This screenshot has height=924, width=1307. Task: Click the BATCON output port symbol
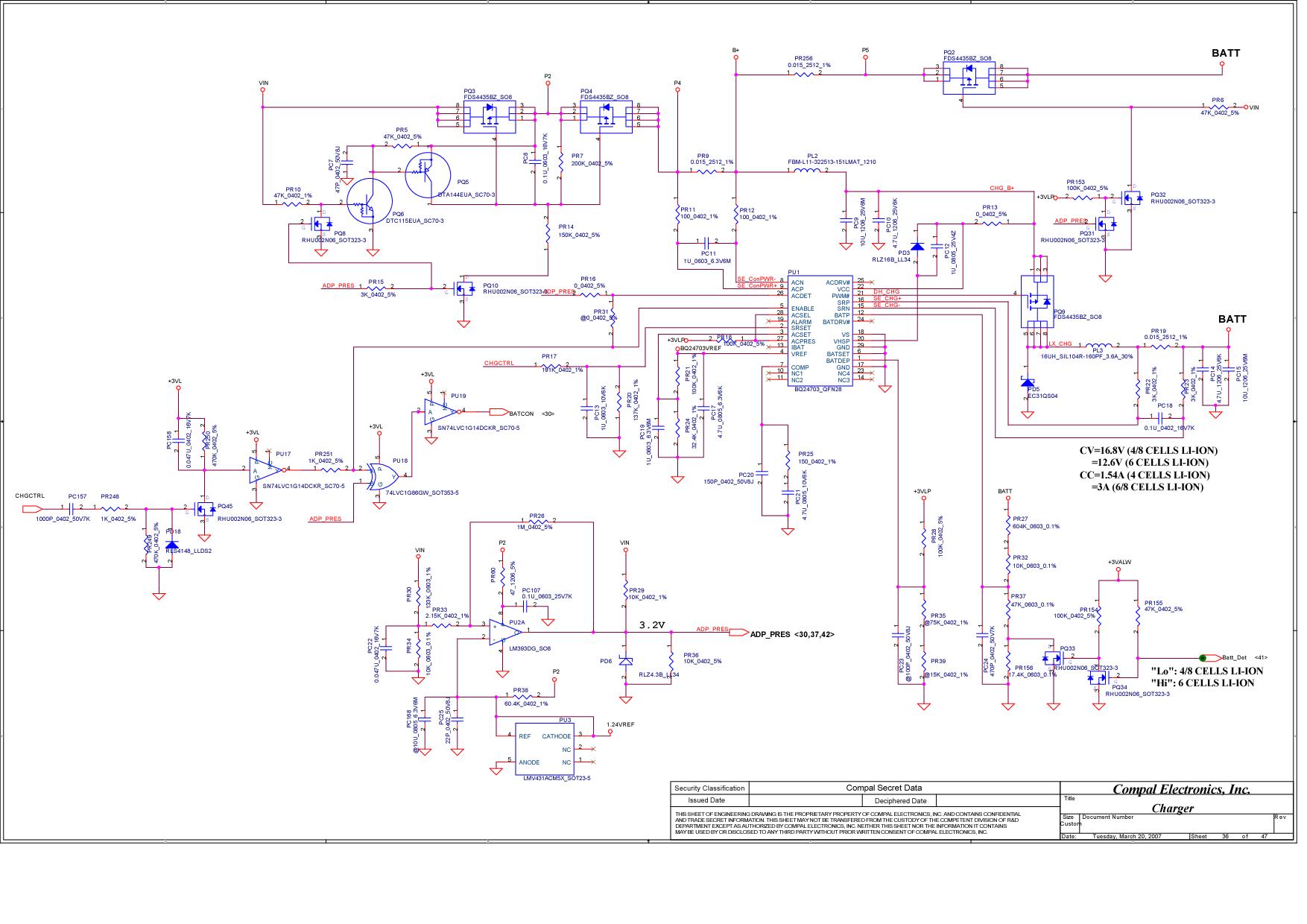click(498, 411)
